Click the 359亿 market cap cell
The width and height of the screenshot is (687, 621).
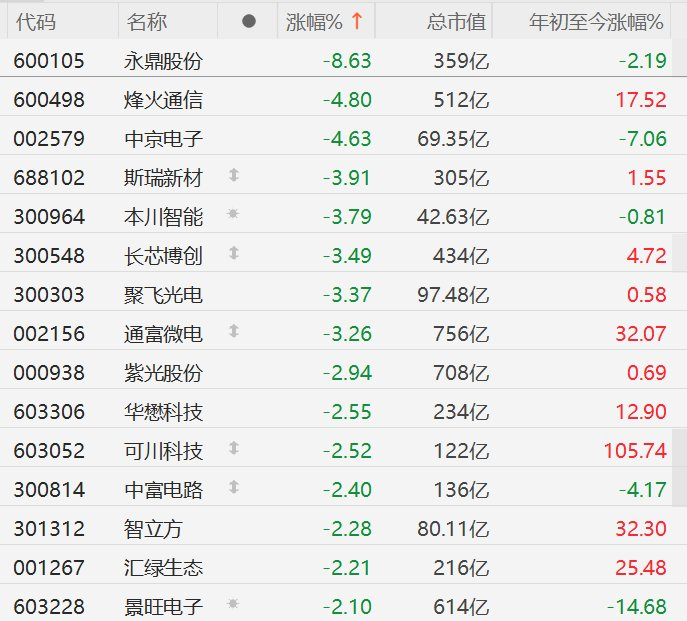461,61
